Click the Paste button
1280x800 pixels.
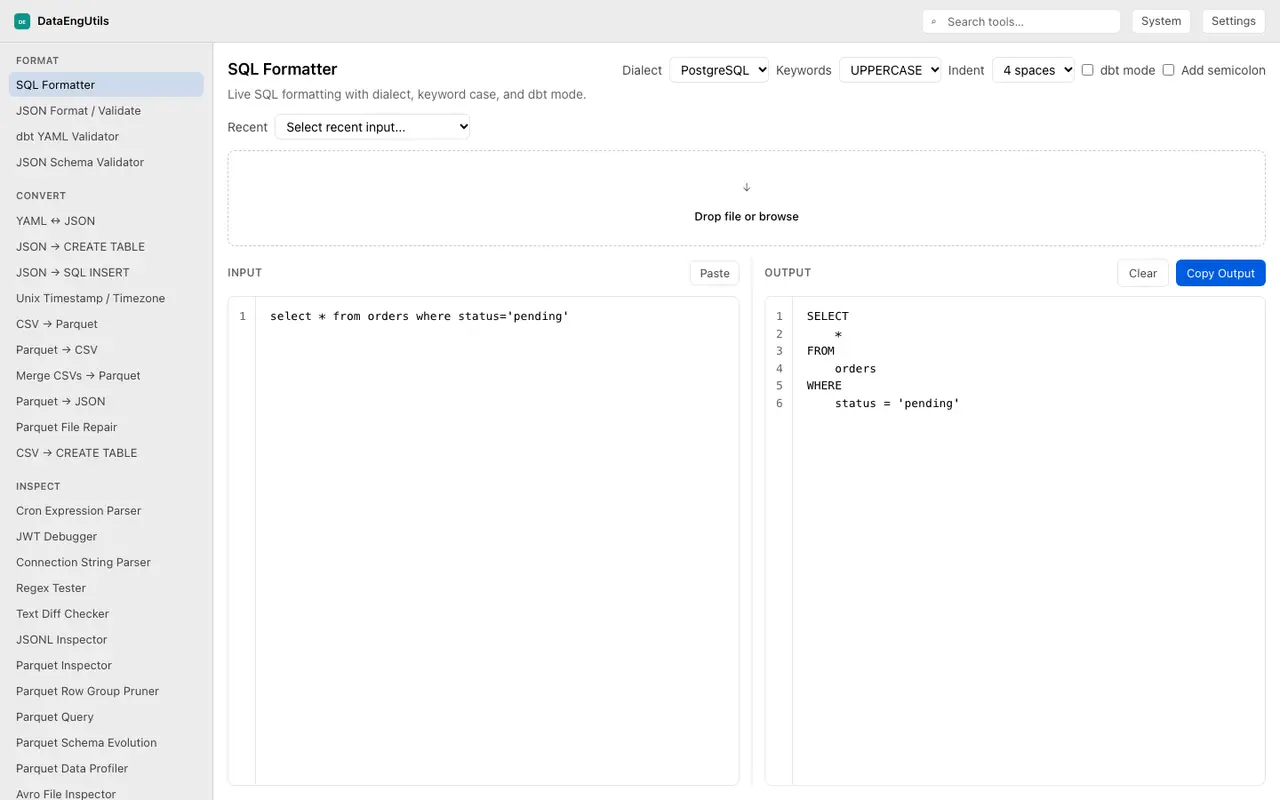(715, 273)
